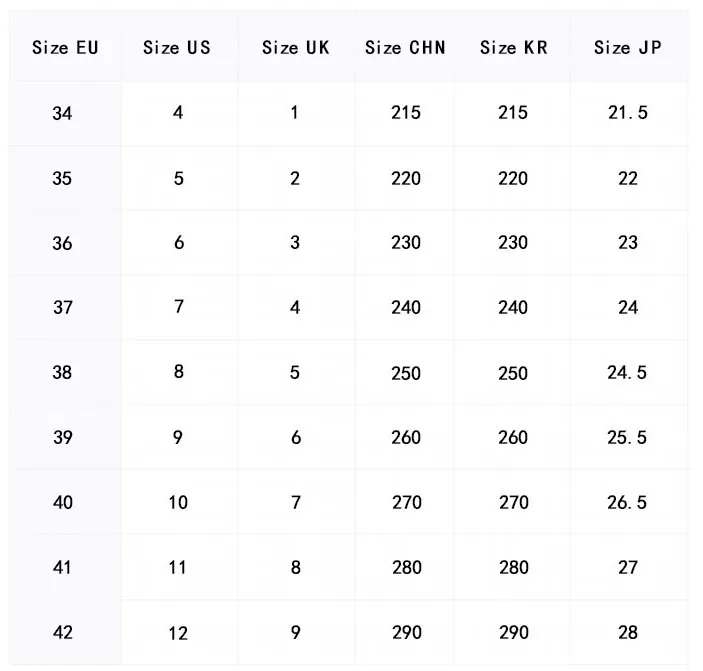Click the Size EU column header
The image size is (703, 671).
(65, 48)
